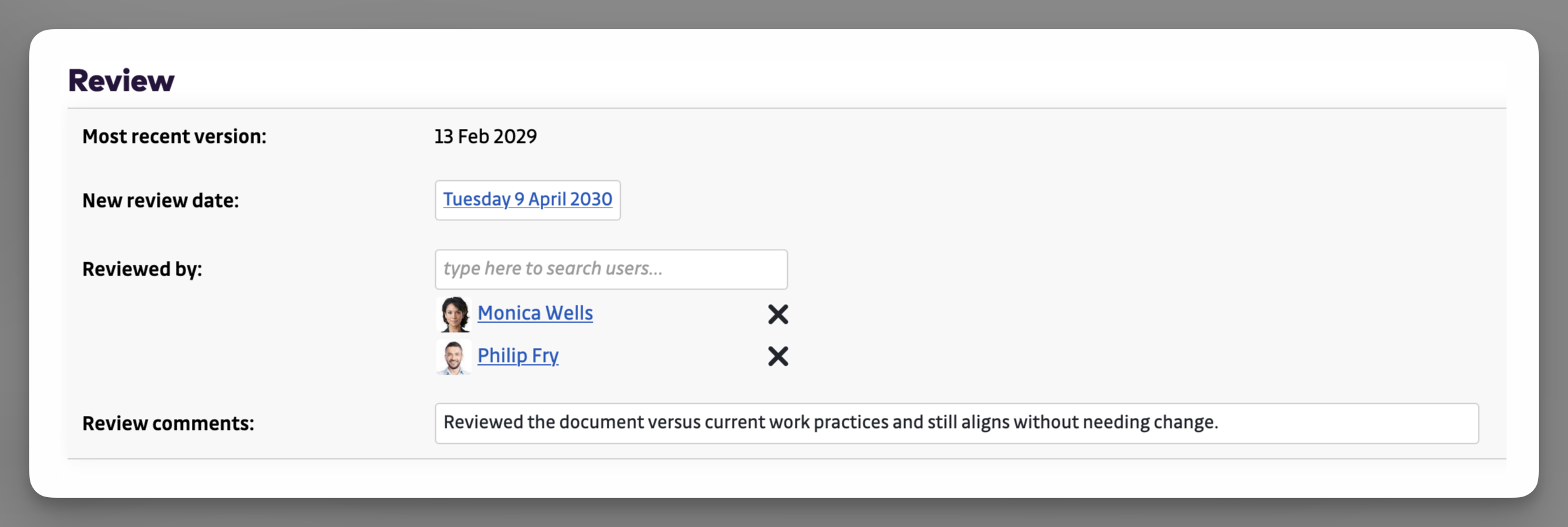Dismiss Monica Wells from the reviewer list
The width and height of the screenshot is (1568, 527).
click(778, 314)
